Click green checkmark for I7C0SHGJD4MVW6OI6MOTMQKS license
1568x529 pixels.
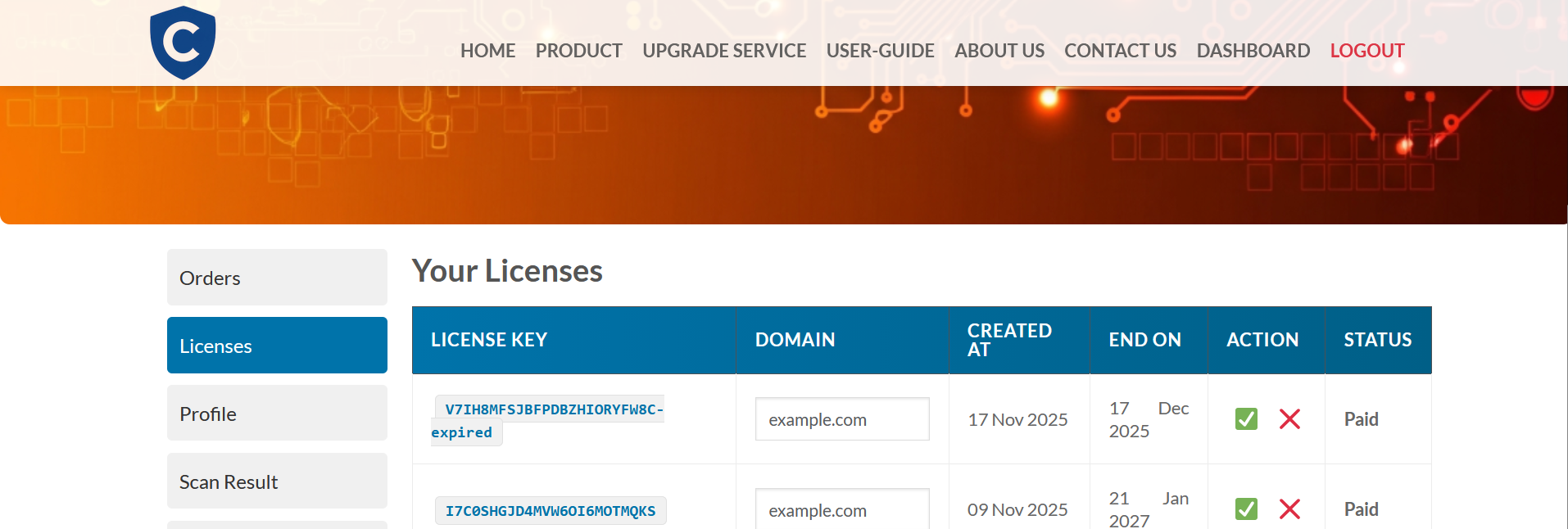[x=1246, y=509]
